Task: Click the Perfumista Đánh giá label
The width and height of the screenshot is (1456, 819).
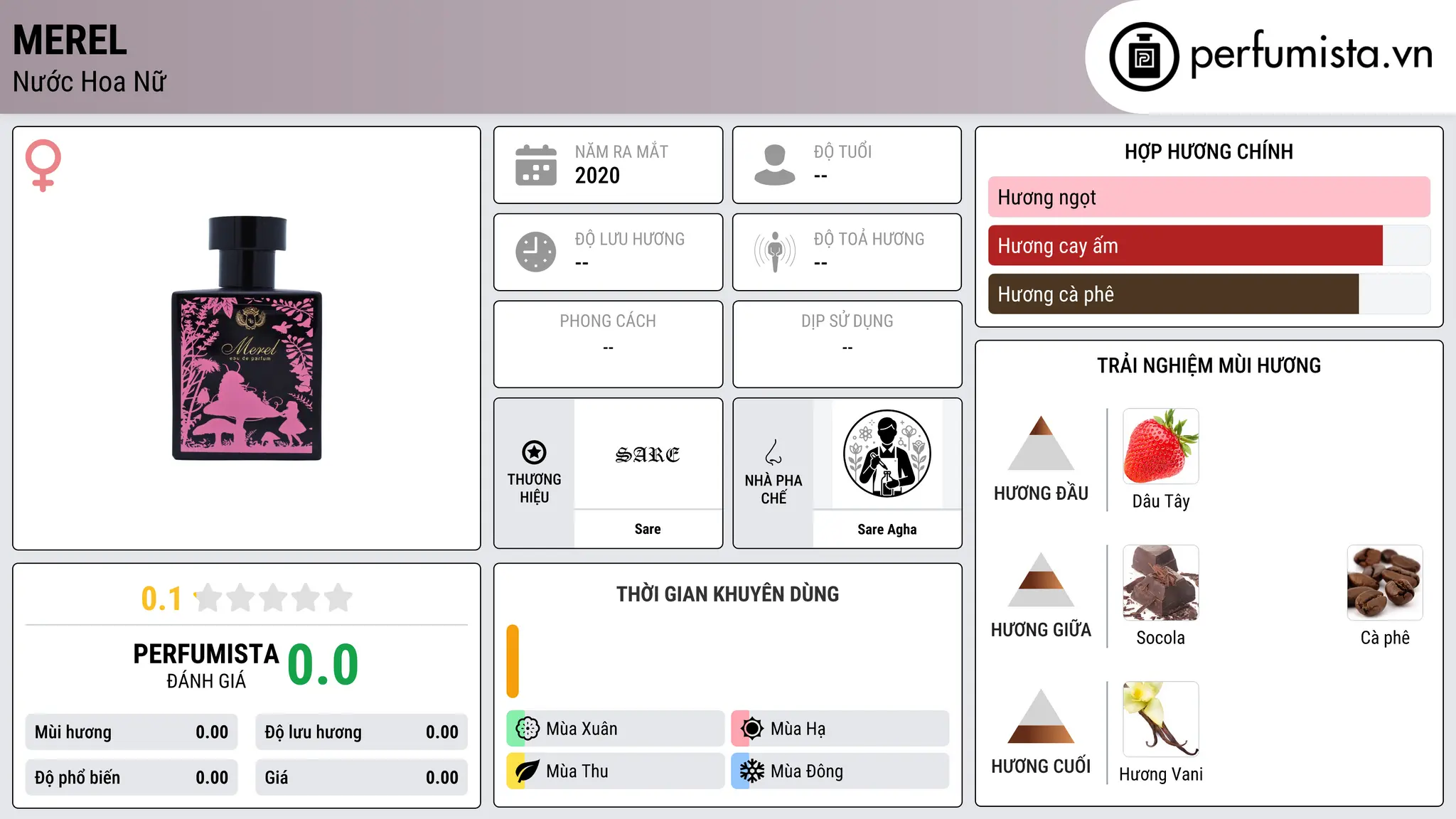Action: pos(206,665)
